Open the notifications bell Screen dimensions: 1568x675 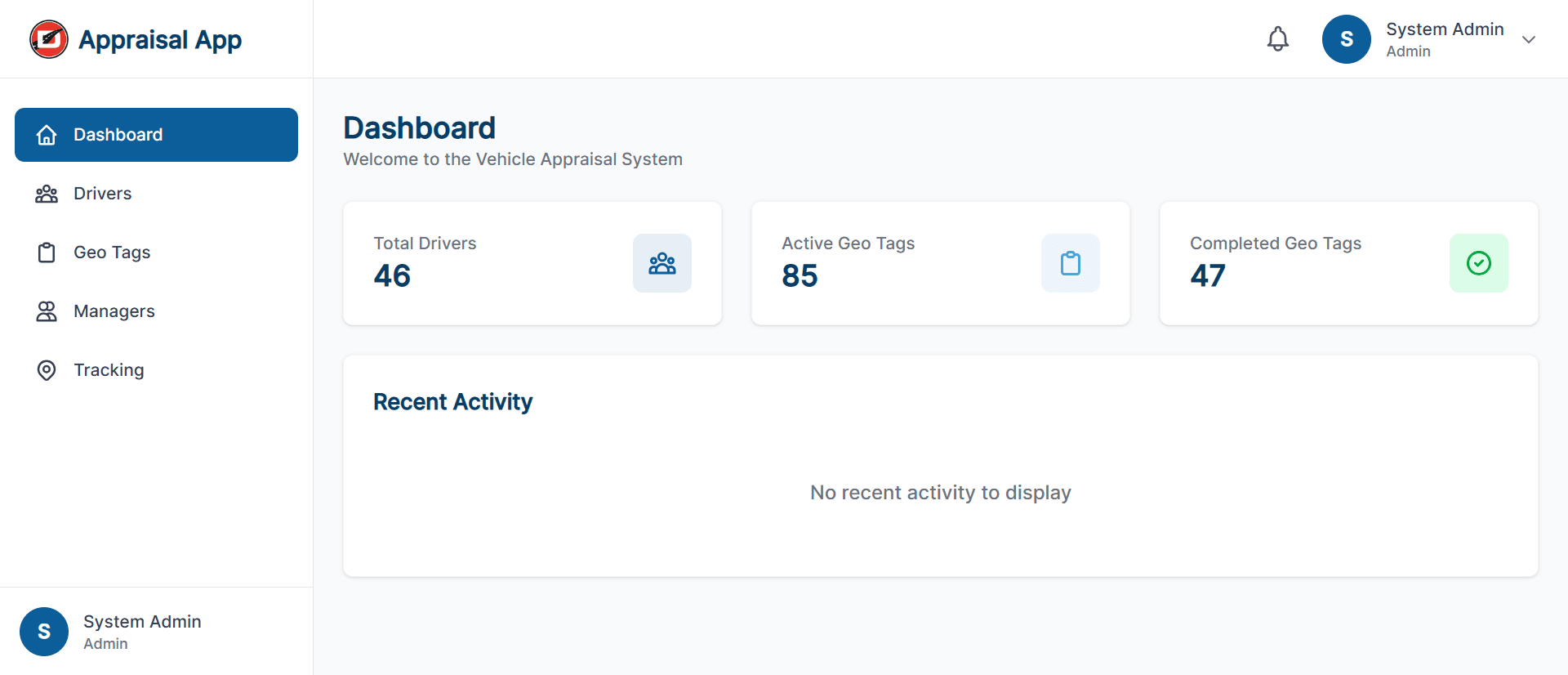click(1277, 38)
